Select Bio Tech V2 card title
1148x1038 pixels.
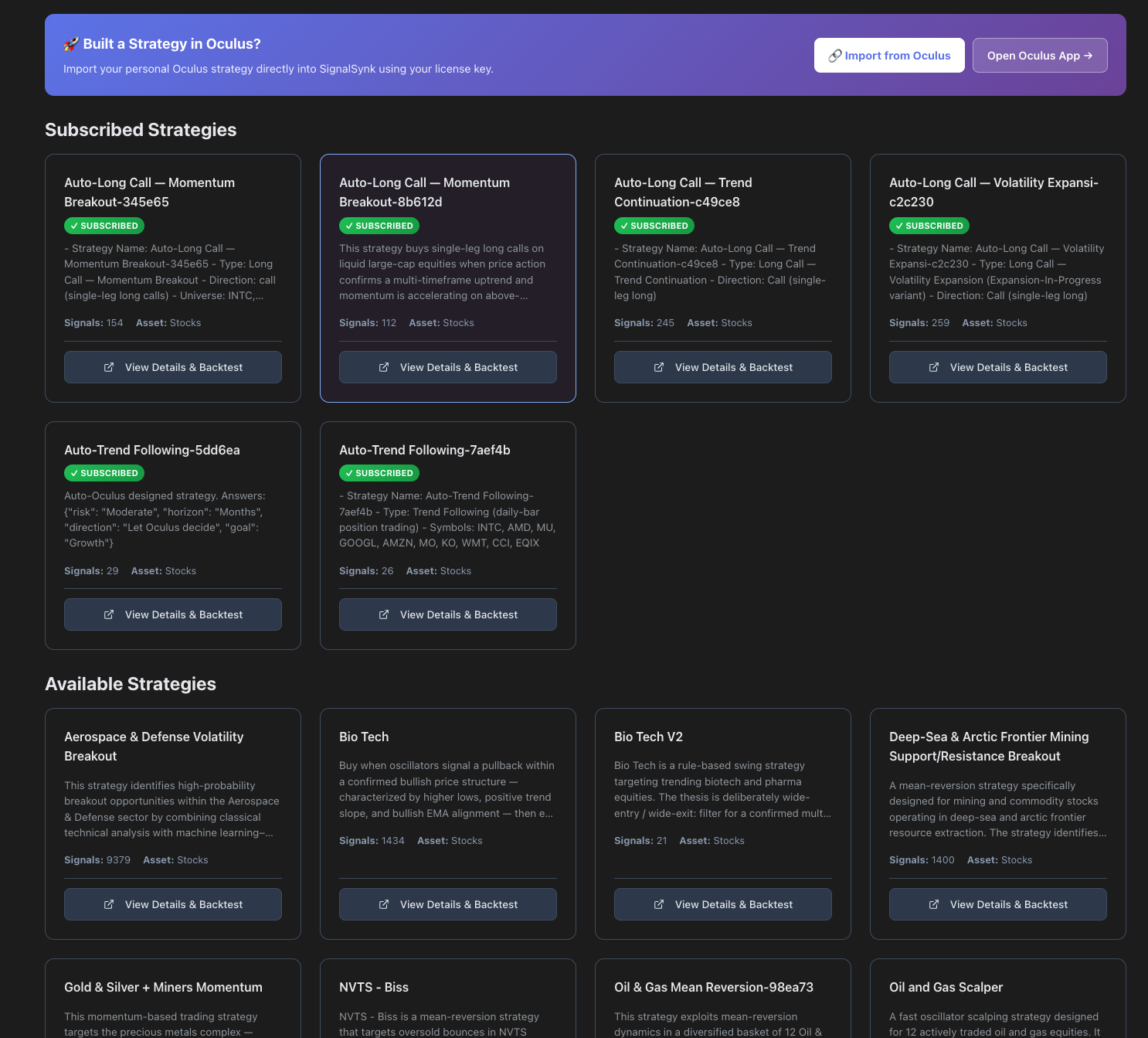(649, 737)
